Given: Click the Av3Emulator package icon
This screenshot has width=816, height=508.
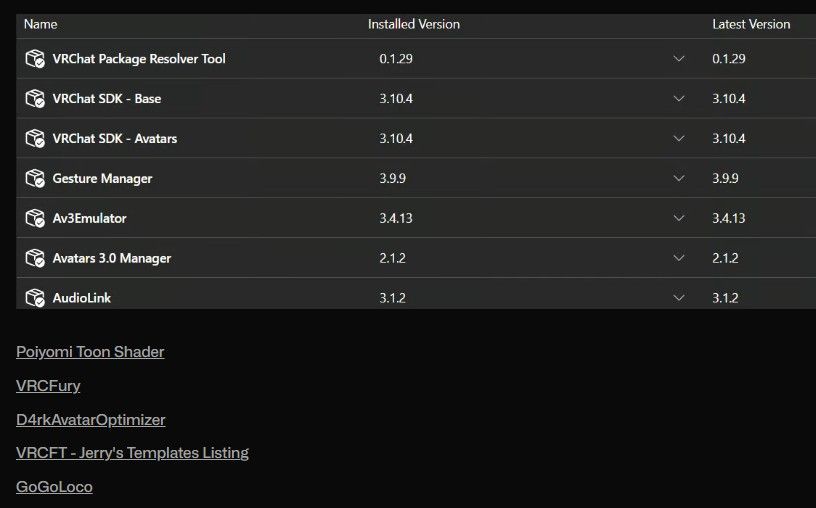Looking at the screenshot, I should [x=35, y=218].
